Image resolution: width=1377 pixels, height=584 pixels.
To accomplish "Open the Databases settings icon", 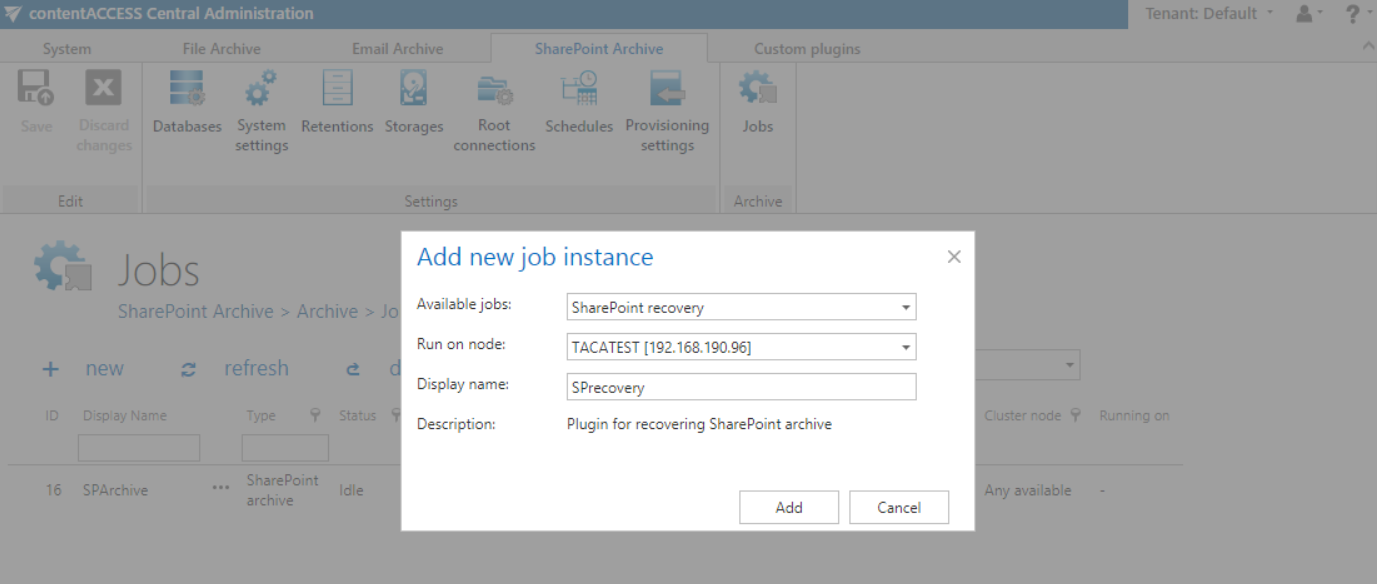I will coord(187,90).
